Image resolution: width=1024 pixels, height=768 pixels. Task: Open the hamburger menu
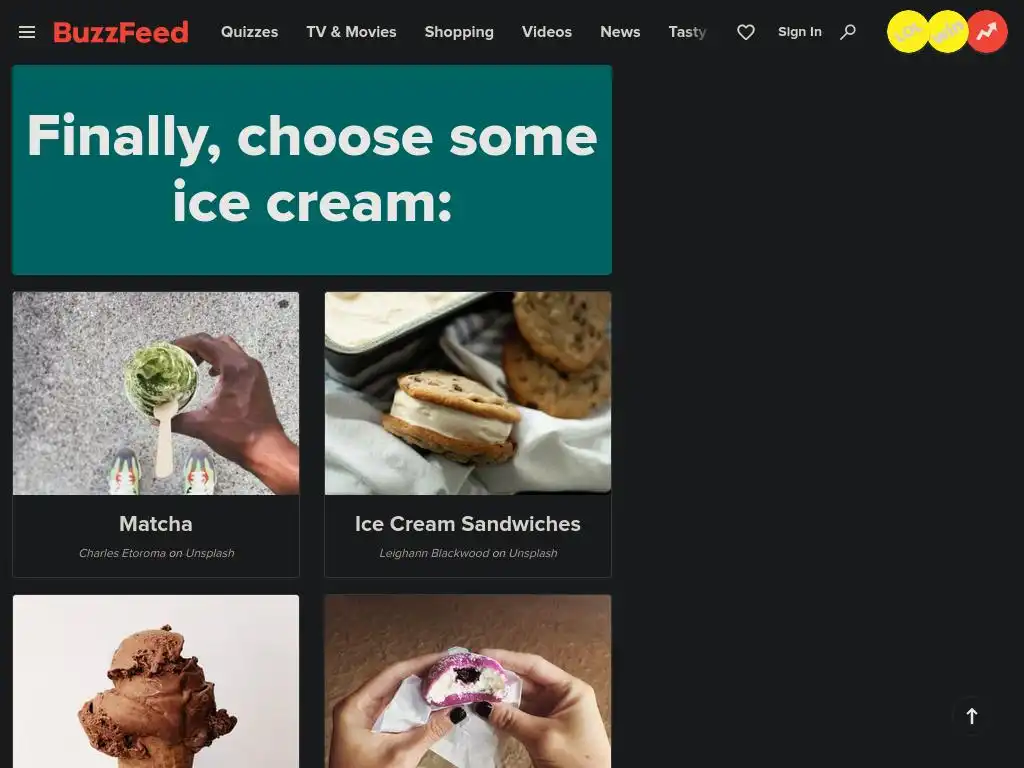point(27,32)
